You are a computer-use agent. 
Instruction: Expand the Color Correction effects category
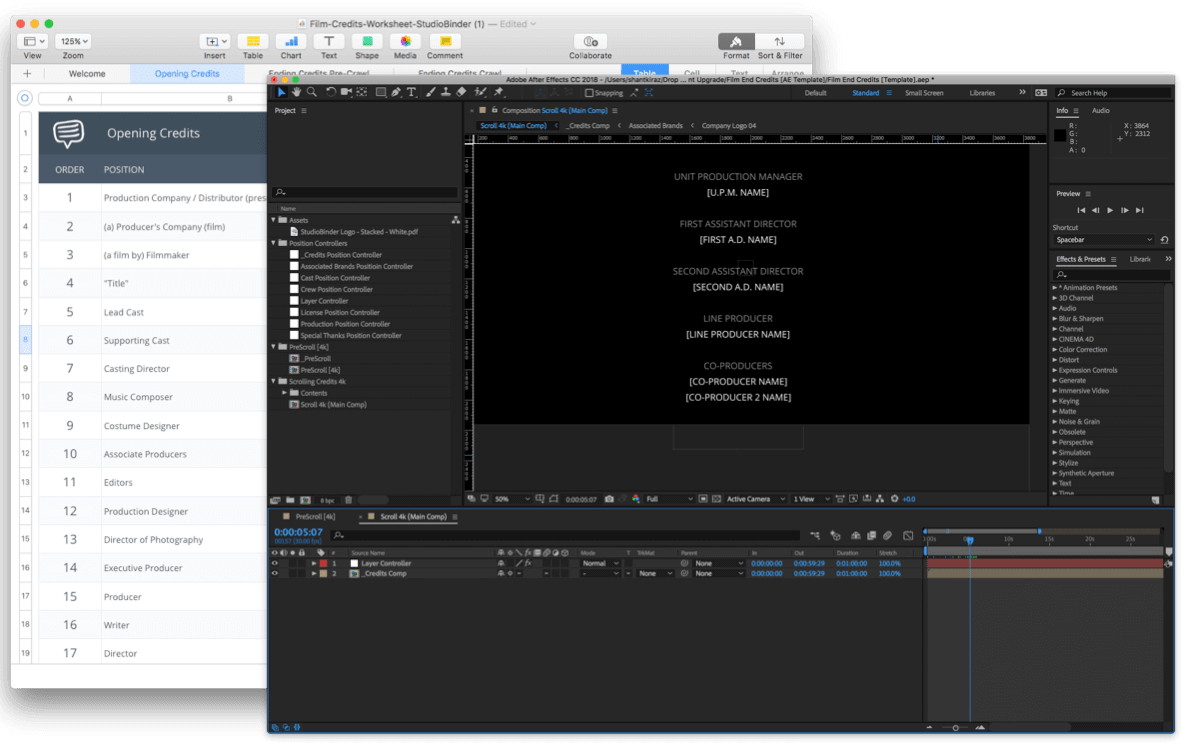click(x=1055, y=349)
